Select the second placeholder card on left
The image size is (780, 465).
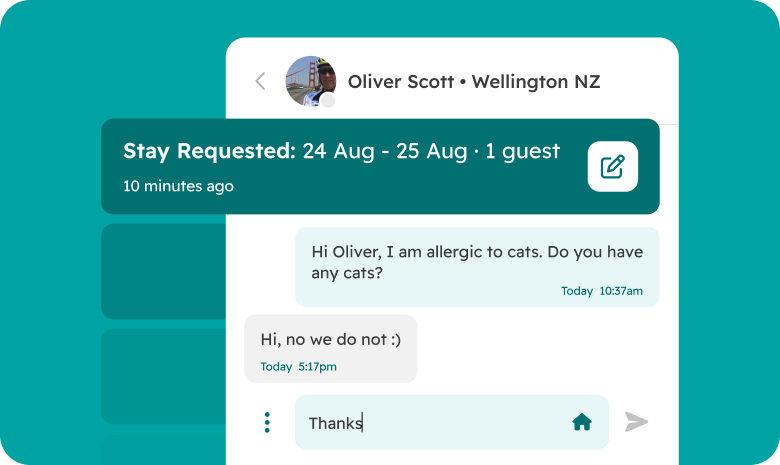[164, 376]
